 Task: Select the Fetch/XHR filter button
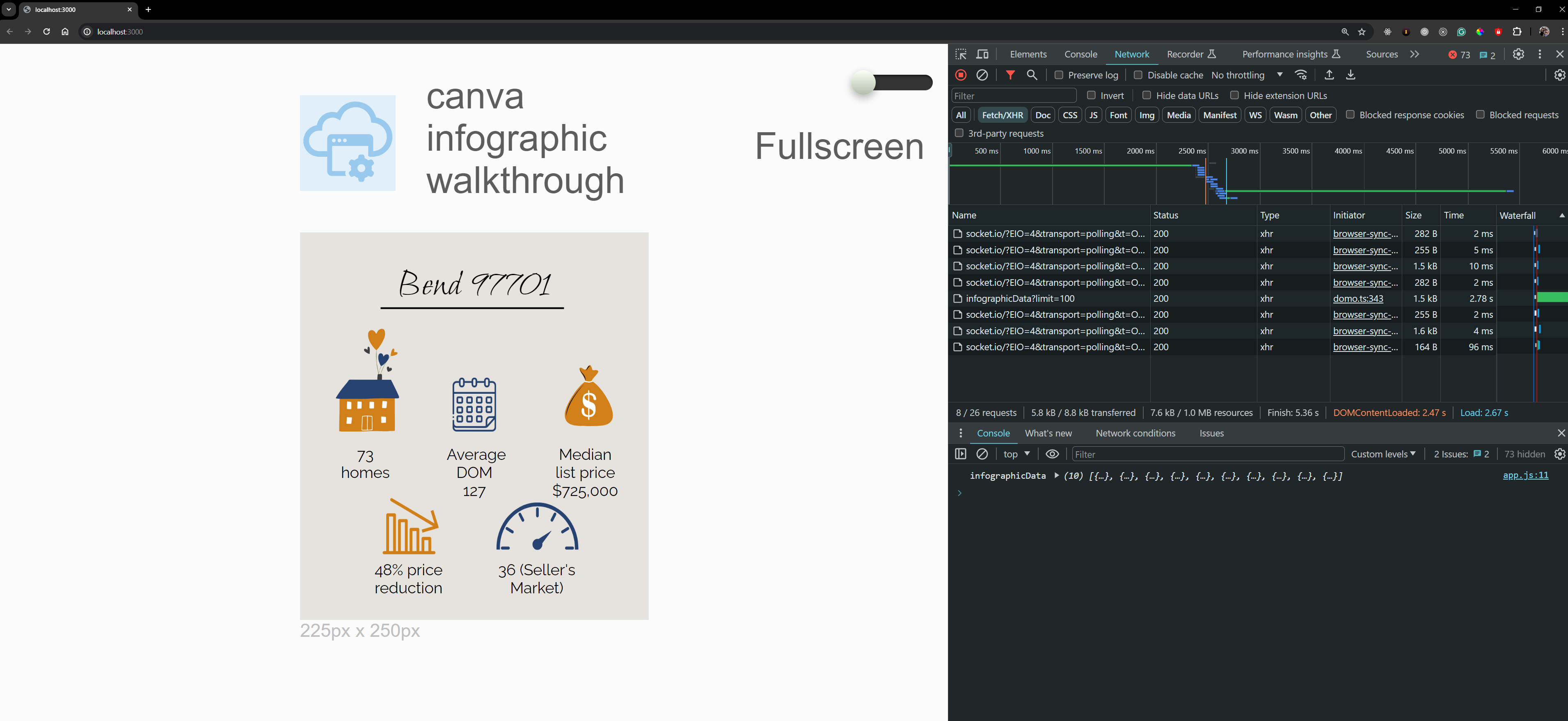click(x=1002, y=115)
